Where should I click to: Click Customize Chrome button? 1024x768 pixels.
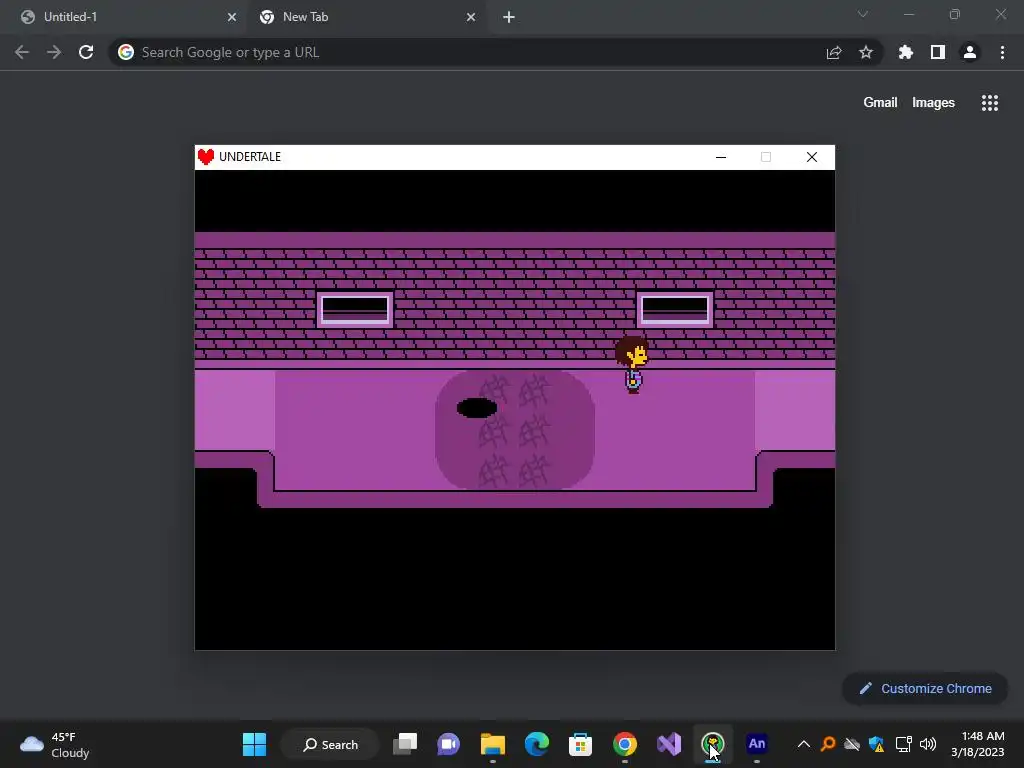point(925,688)
